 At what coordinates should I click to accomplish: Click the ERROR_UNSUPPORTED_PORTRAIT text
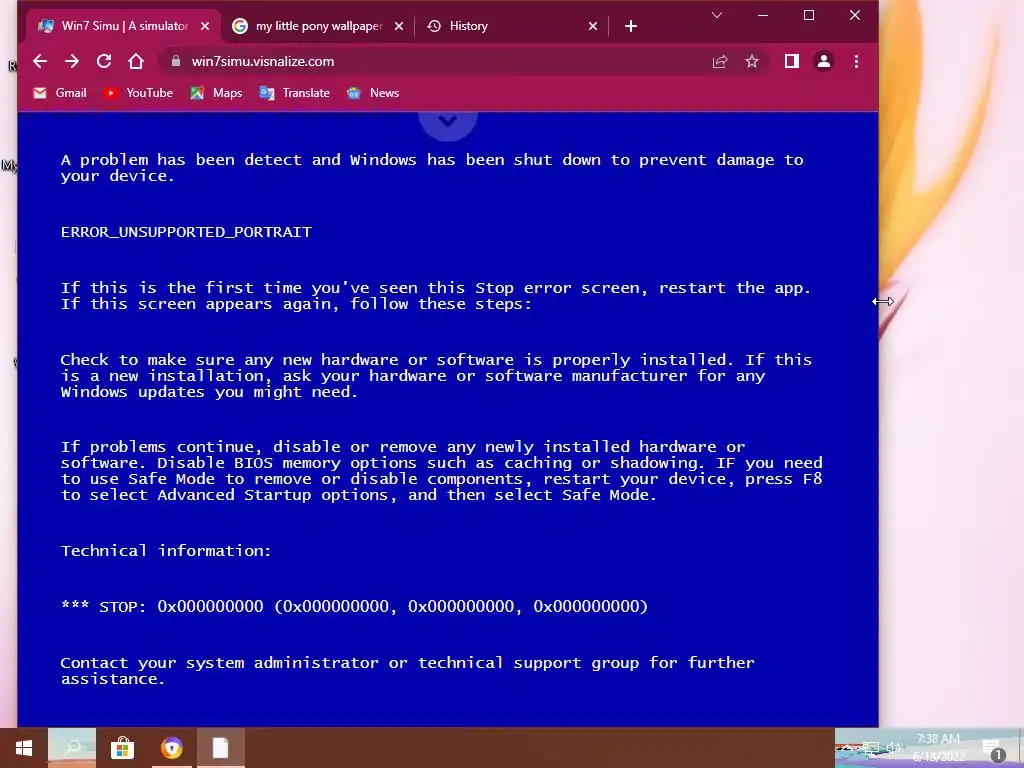186,232
